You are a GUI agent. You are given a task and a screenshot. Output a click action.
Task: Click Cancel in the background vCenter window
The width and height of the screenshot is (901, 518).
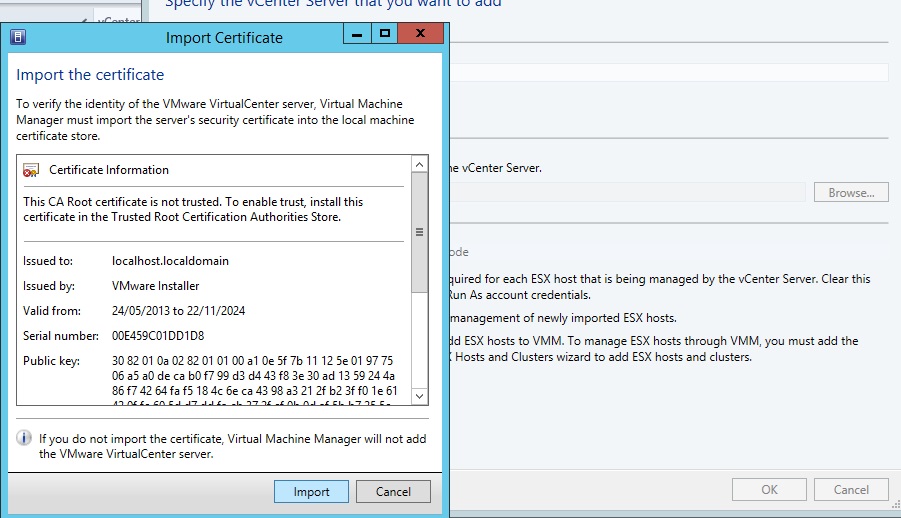click(x=851, y=490)
